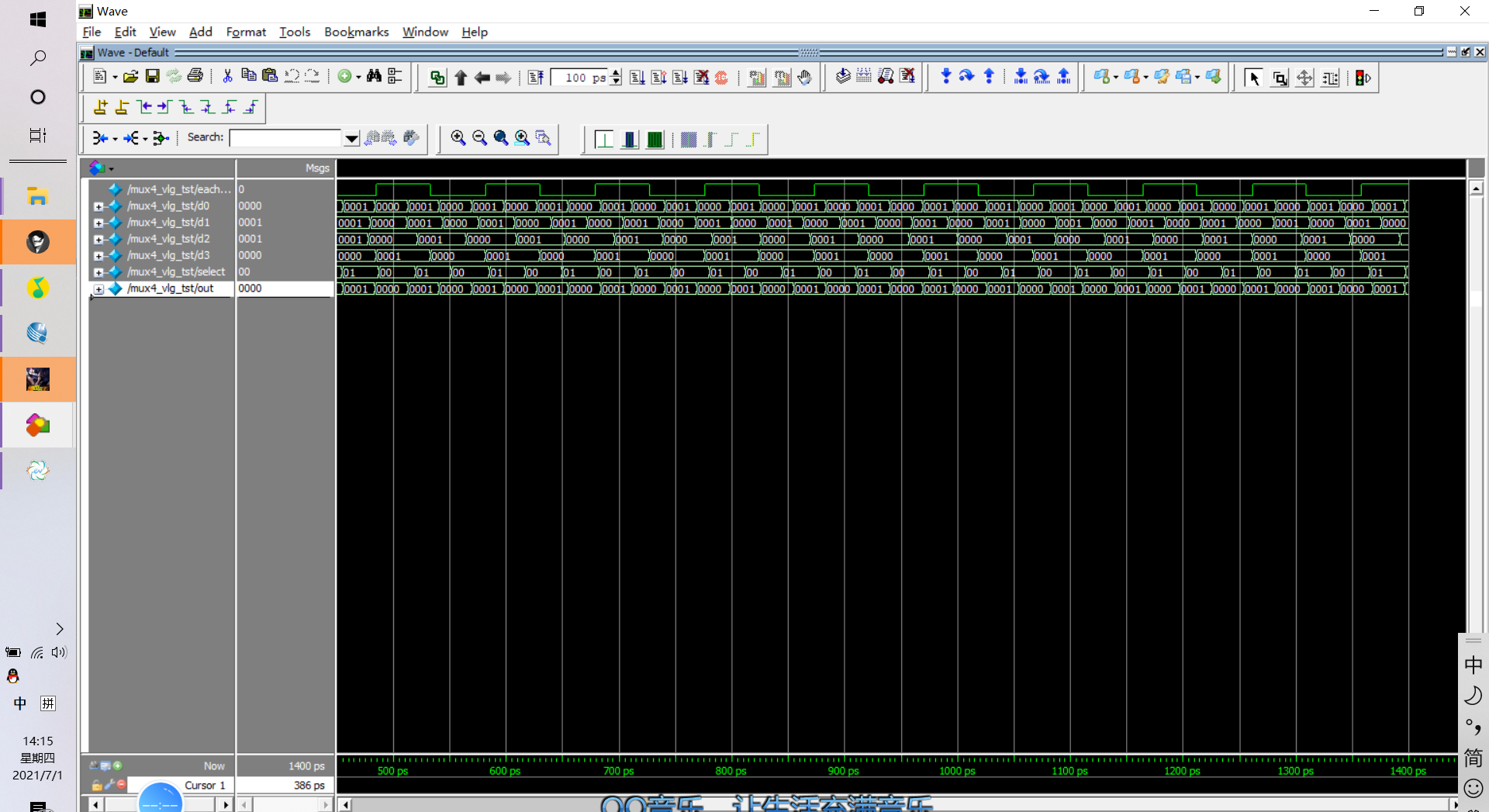Toggle the first wave display format button
The image size is (1489, 812).
click(x=603, y=139)
